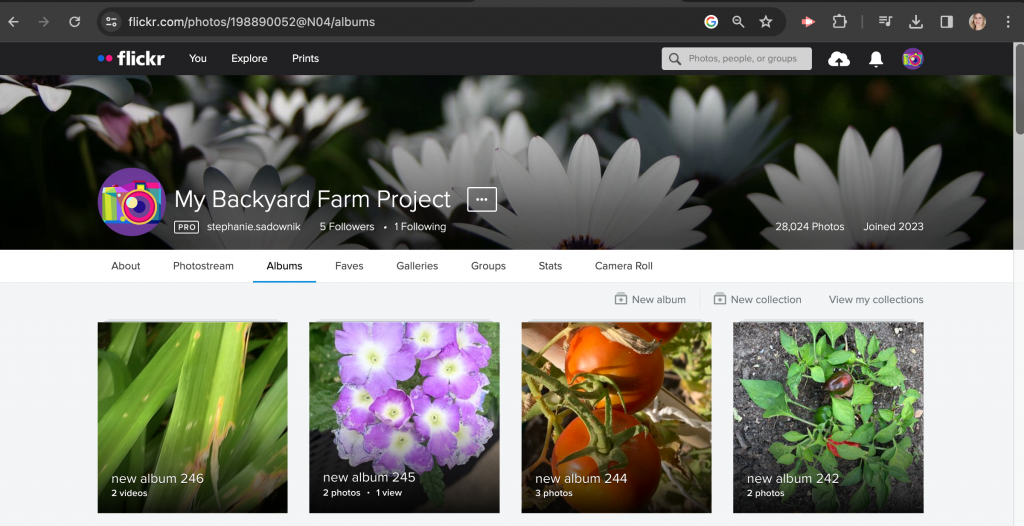The height and width of the screenshot is (526, 1024).
Task: Click the upload cloud icon
Action: pos(839,59)
